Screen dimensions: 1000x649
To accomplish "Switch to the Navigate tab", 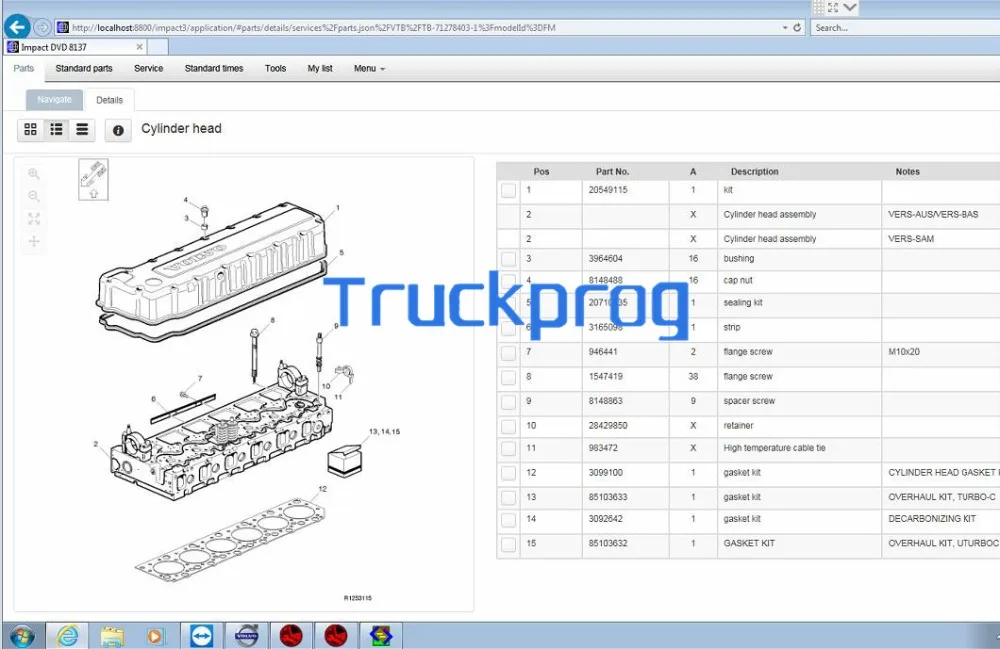I will 54,99.
